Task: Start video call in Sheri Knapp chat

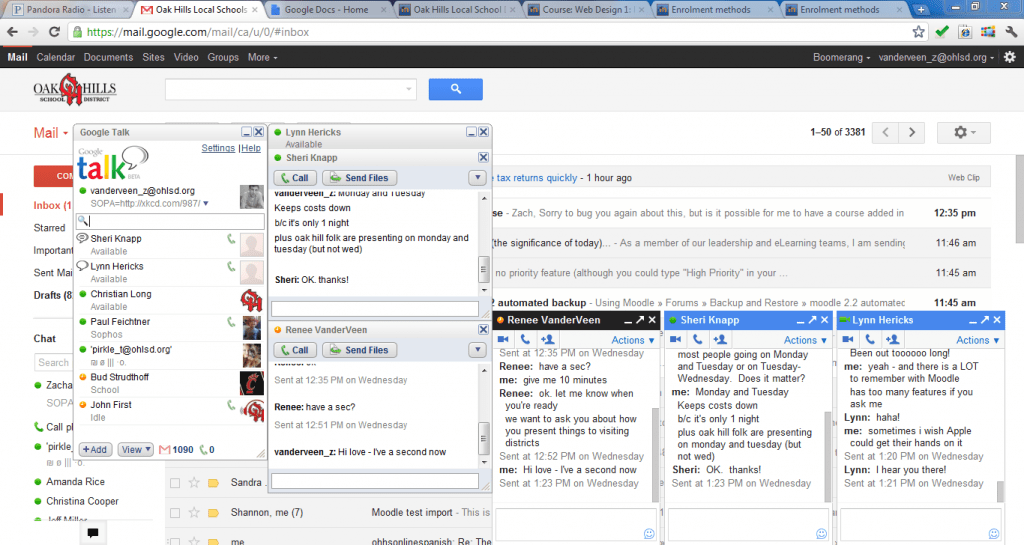Action: pyautogui.click(x=675, y=339)
